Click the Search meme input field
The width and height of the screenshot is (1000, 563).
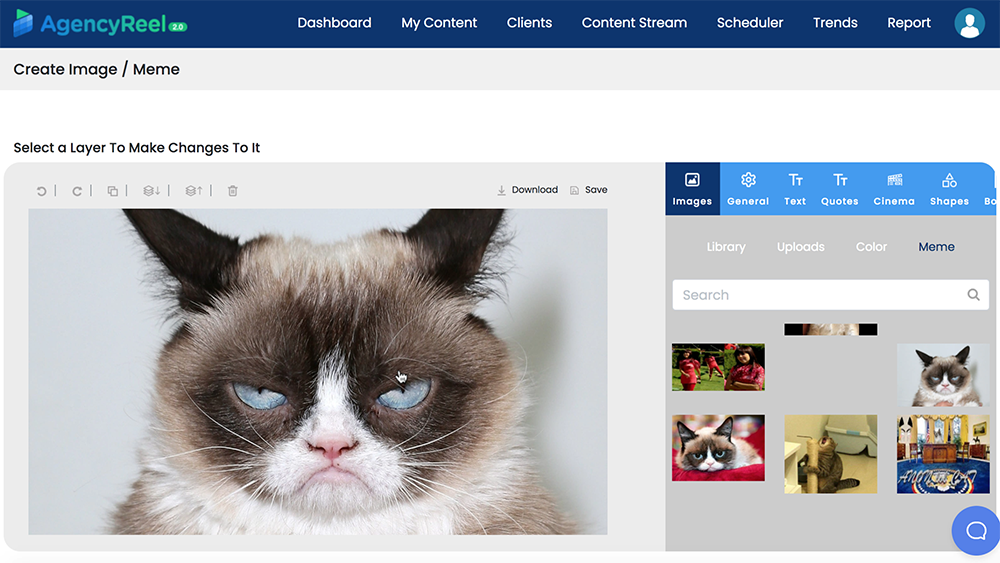[815, 295]
